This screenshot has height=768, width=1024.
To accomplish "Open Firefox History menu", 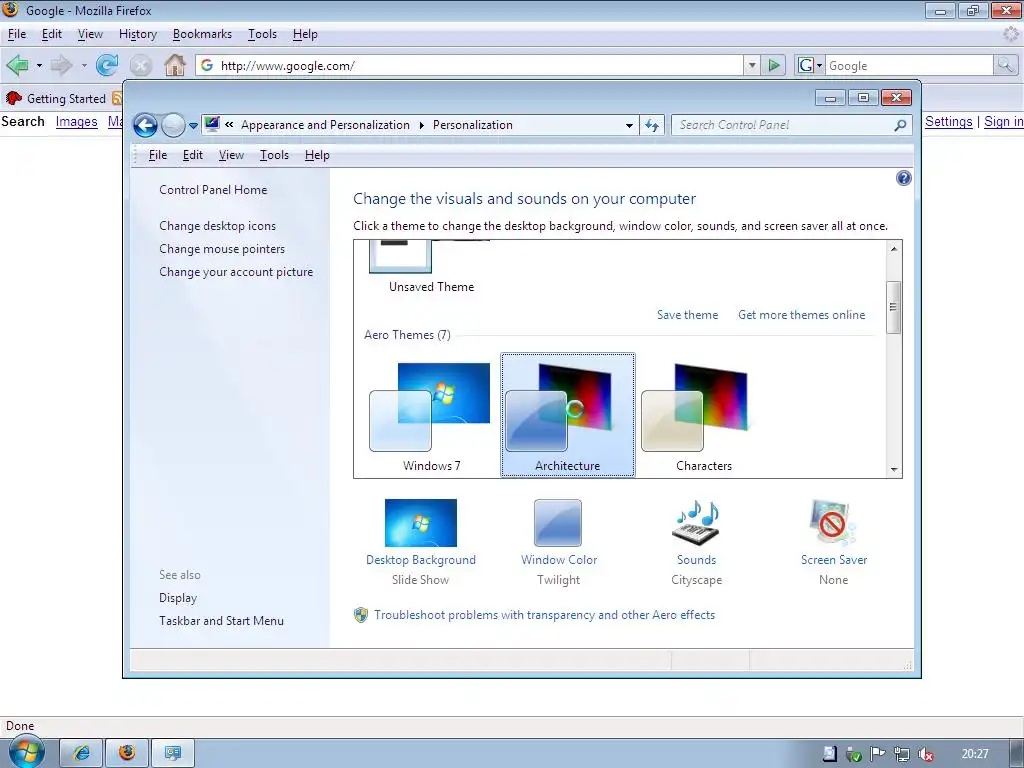I will [138, 34].
